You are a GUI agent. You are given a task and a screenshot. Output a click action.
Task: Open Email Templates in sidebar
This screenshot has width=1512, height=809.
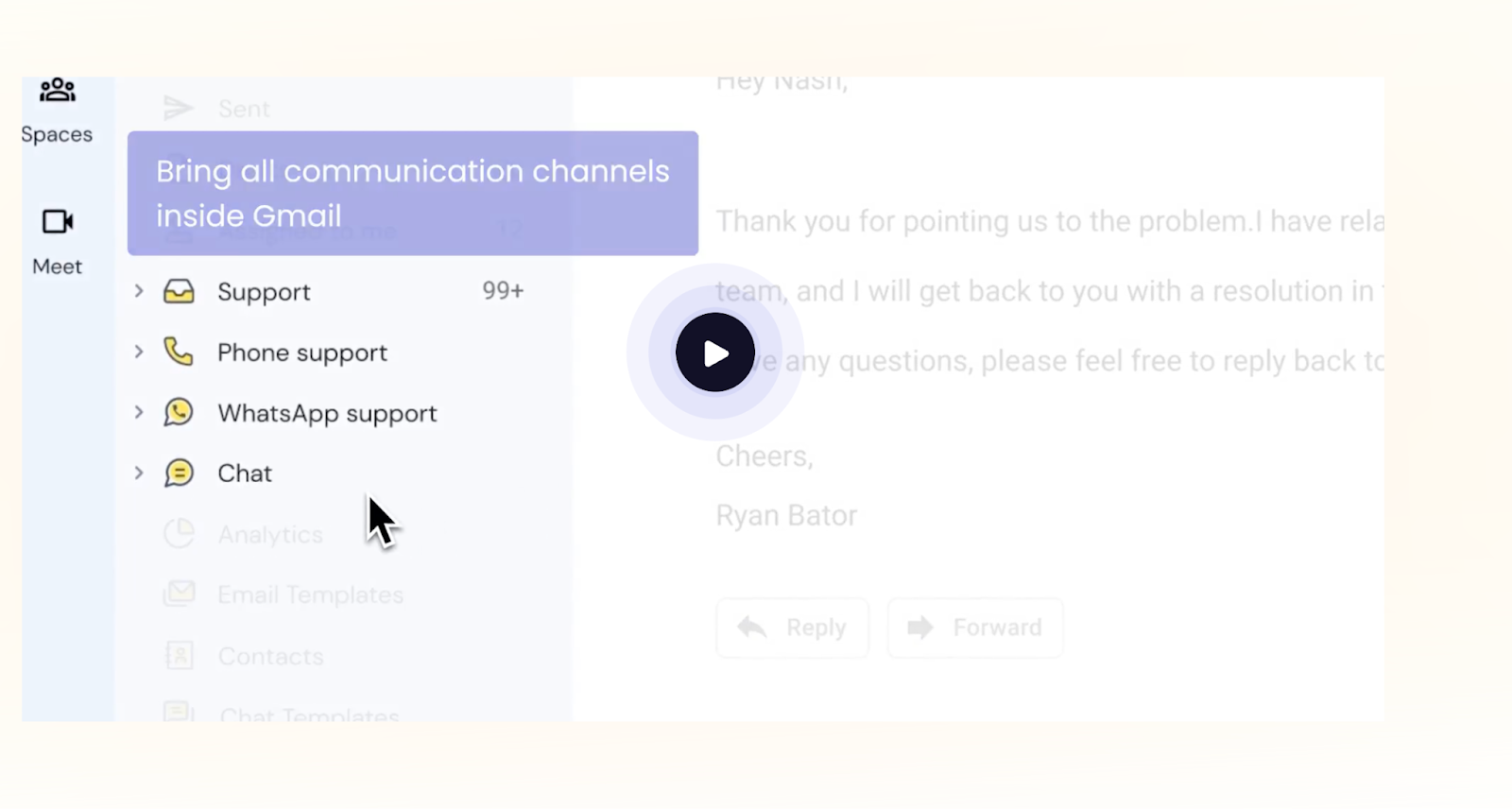310,594
